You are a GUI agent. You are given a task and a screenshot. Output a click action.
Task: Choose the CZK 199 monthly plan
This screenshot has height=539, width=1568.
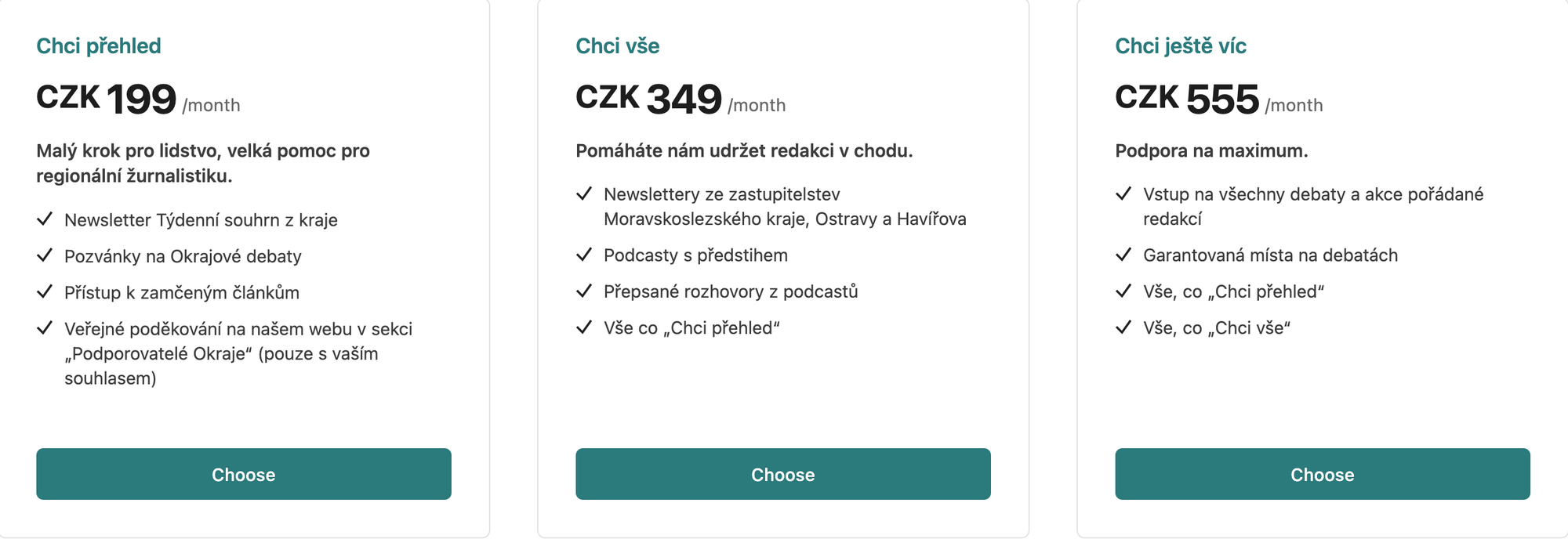coord(244,474)
